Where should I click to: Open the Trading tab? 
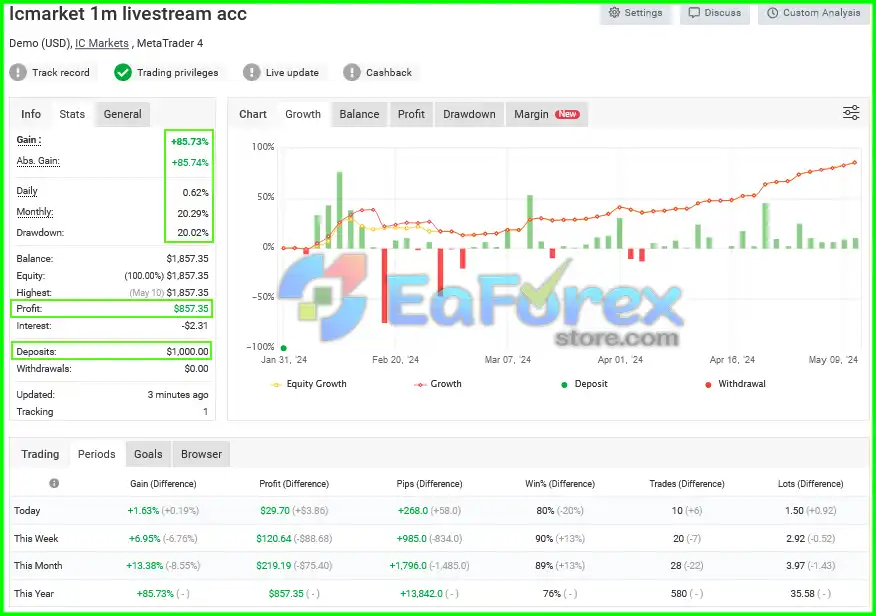click(x=40, y=454)
